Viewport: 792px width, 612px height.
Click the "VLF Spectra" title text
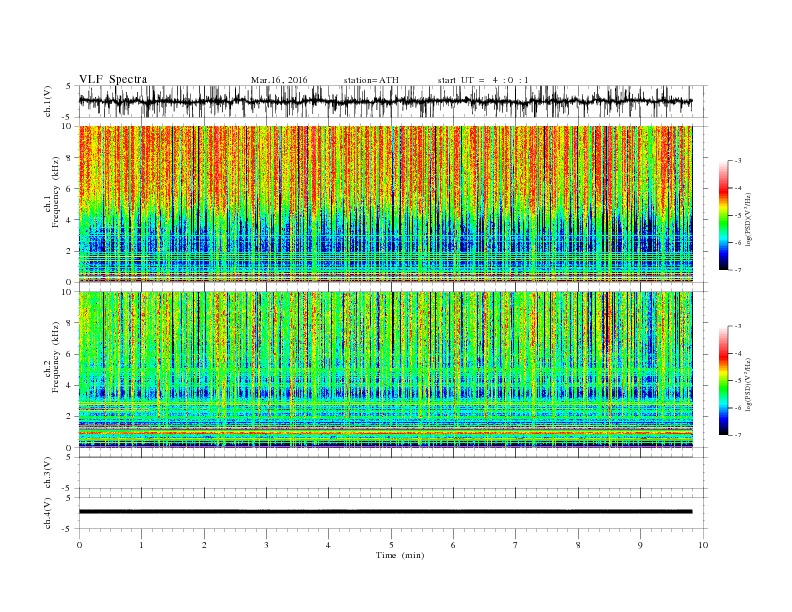[113, 79]
